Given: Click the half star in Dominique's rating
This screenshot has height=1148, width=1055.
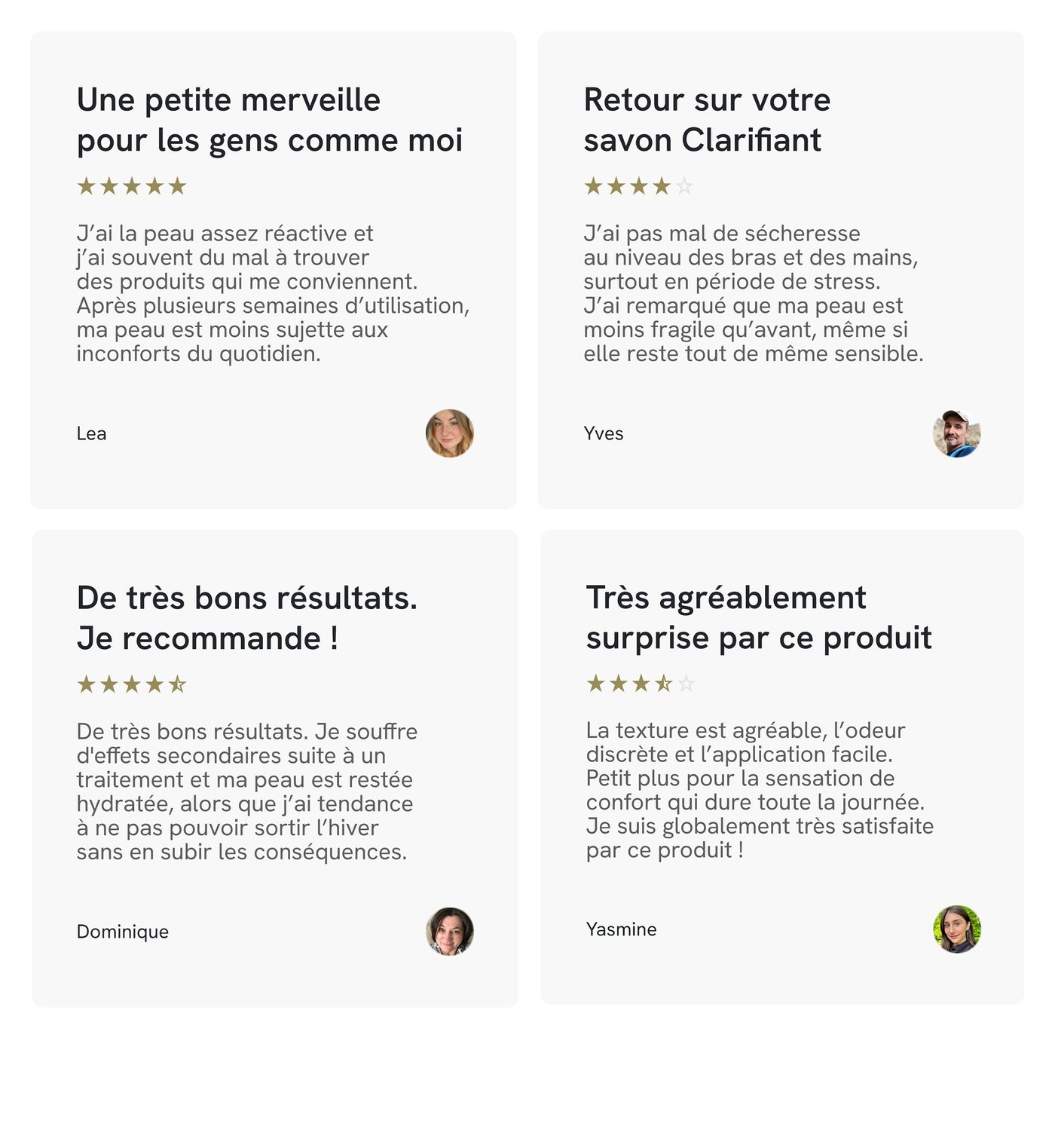Looking at the screenshot, I should pos(177,684).
